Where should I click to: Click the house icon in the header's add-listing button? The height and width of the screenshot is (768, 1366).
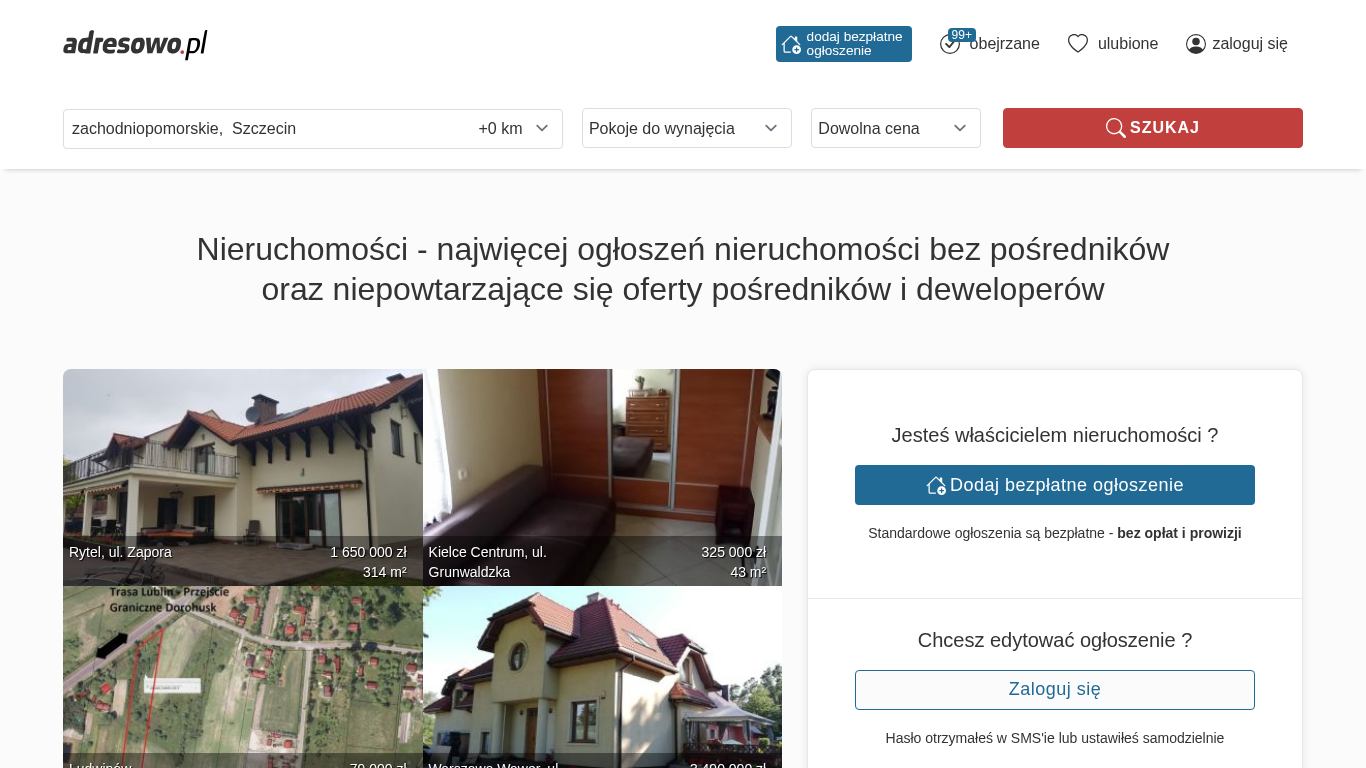click(791, 44)
